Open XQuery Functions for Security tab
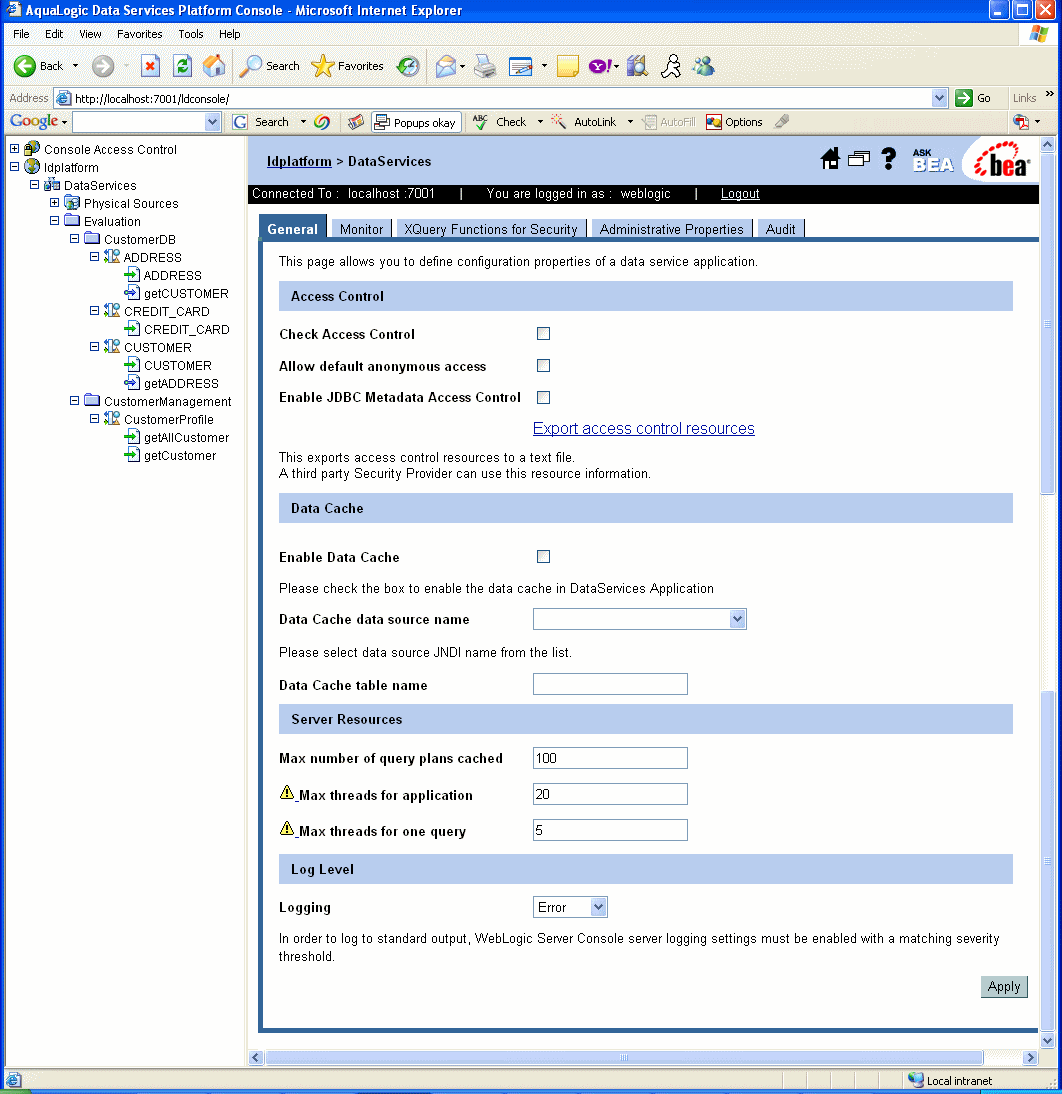1062x1094 pixels. [x=491, y=229]
